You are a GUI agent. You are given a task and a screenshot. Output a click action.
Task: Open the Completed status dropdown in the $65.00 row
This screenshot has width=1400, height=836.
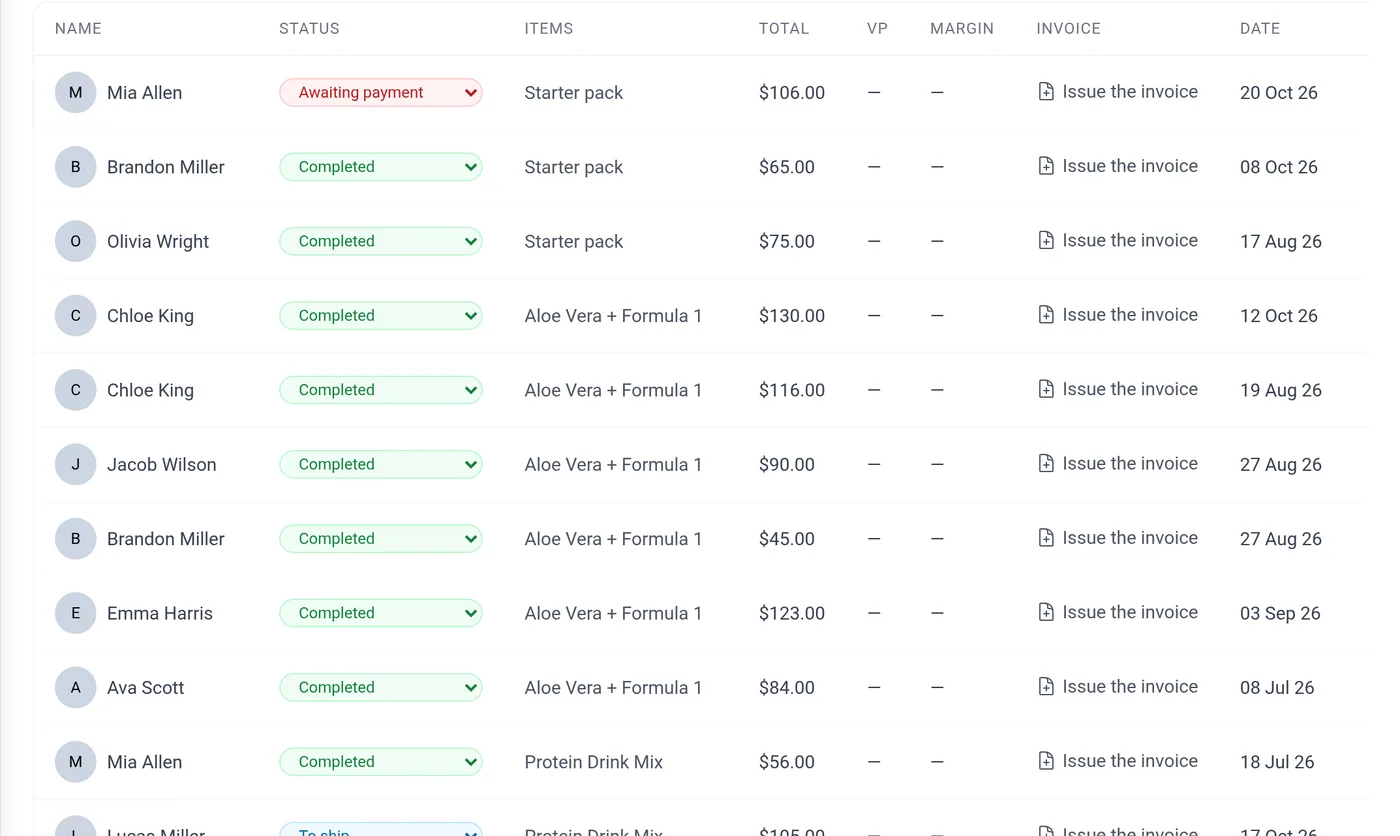coord(381,167)
